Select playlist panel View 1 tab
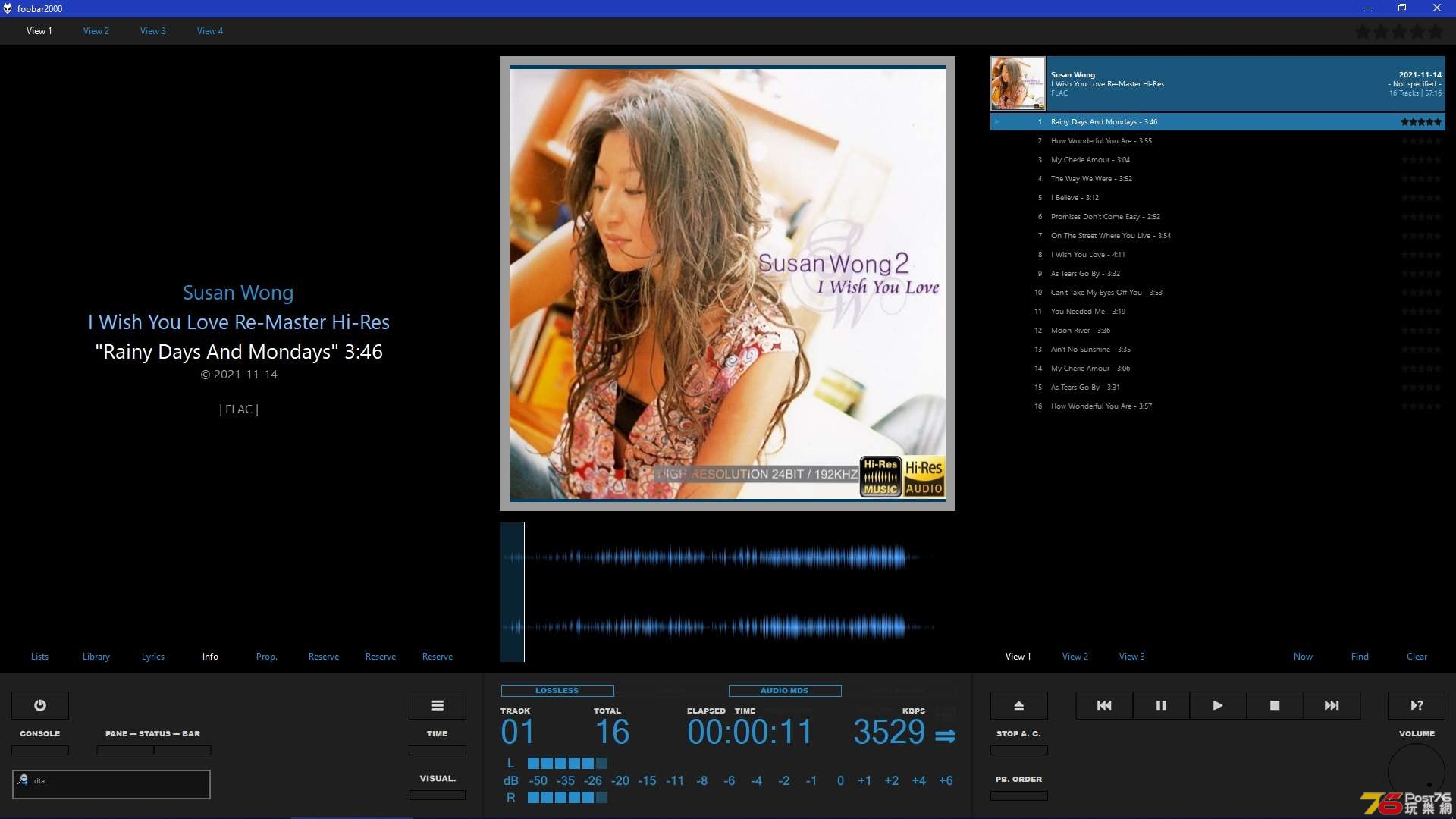 click(1018, 657)
